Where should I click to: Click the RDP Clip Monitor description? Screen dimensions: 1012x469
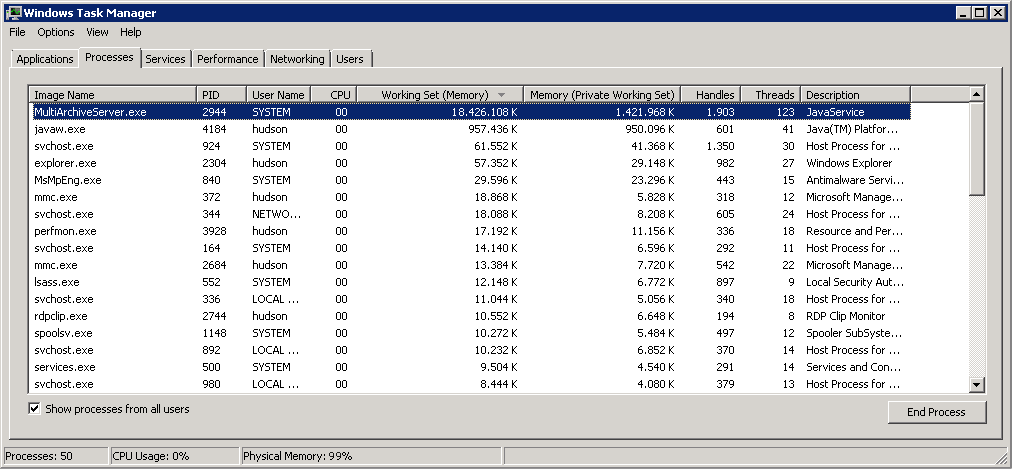[845, 316]
